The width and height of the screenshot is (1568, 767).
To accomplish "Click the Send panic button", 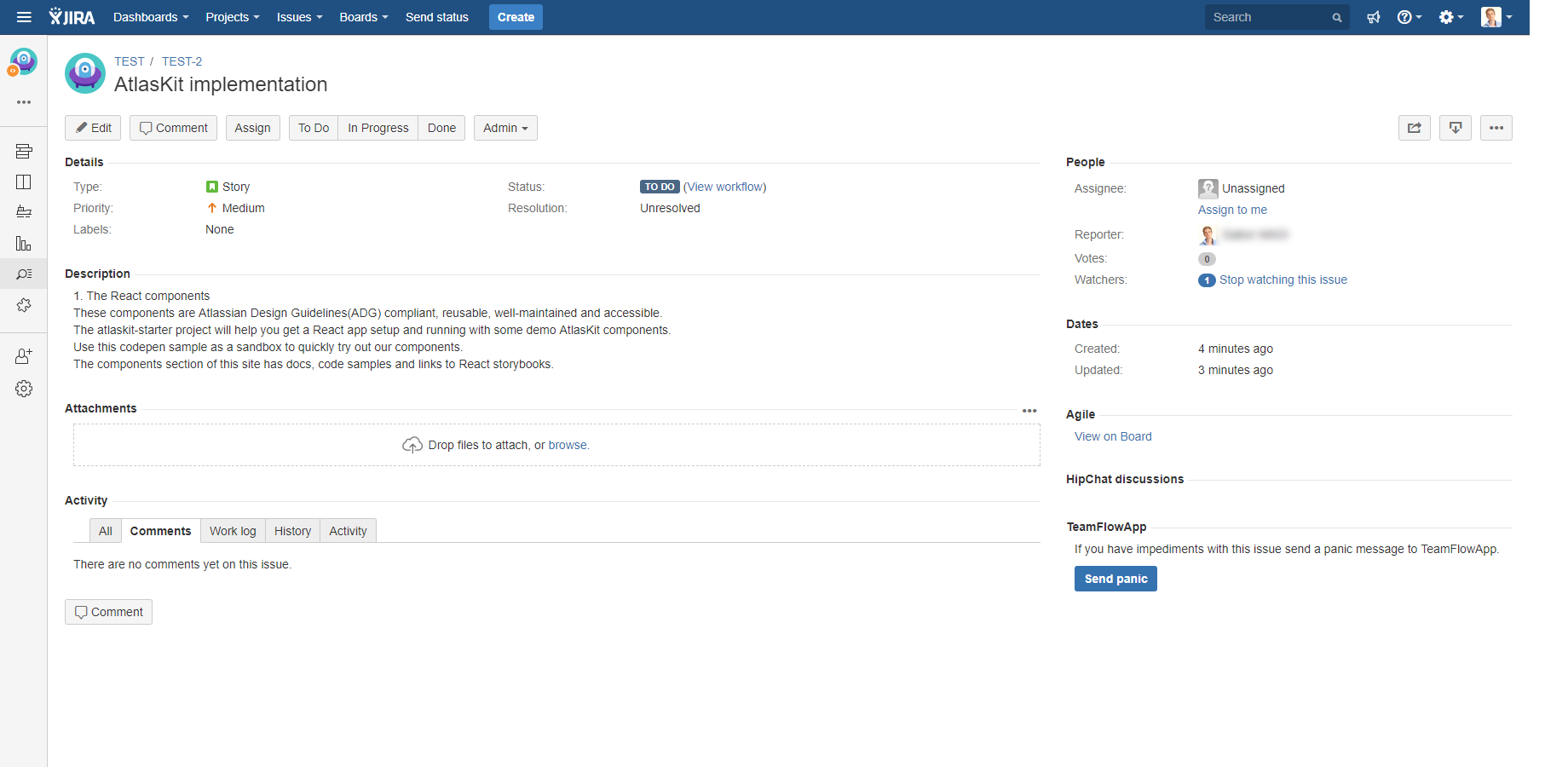I will pos(1115,579).
